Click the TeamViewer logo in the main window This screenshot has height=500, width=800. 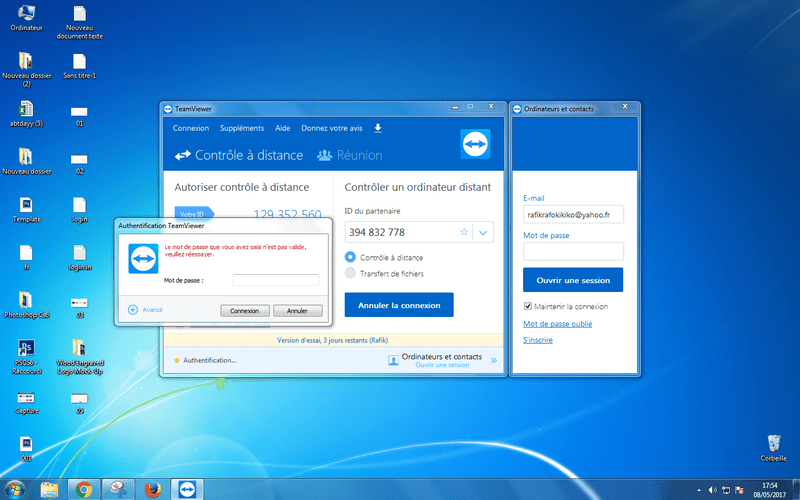tap(474, 144)
